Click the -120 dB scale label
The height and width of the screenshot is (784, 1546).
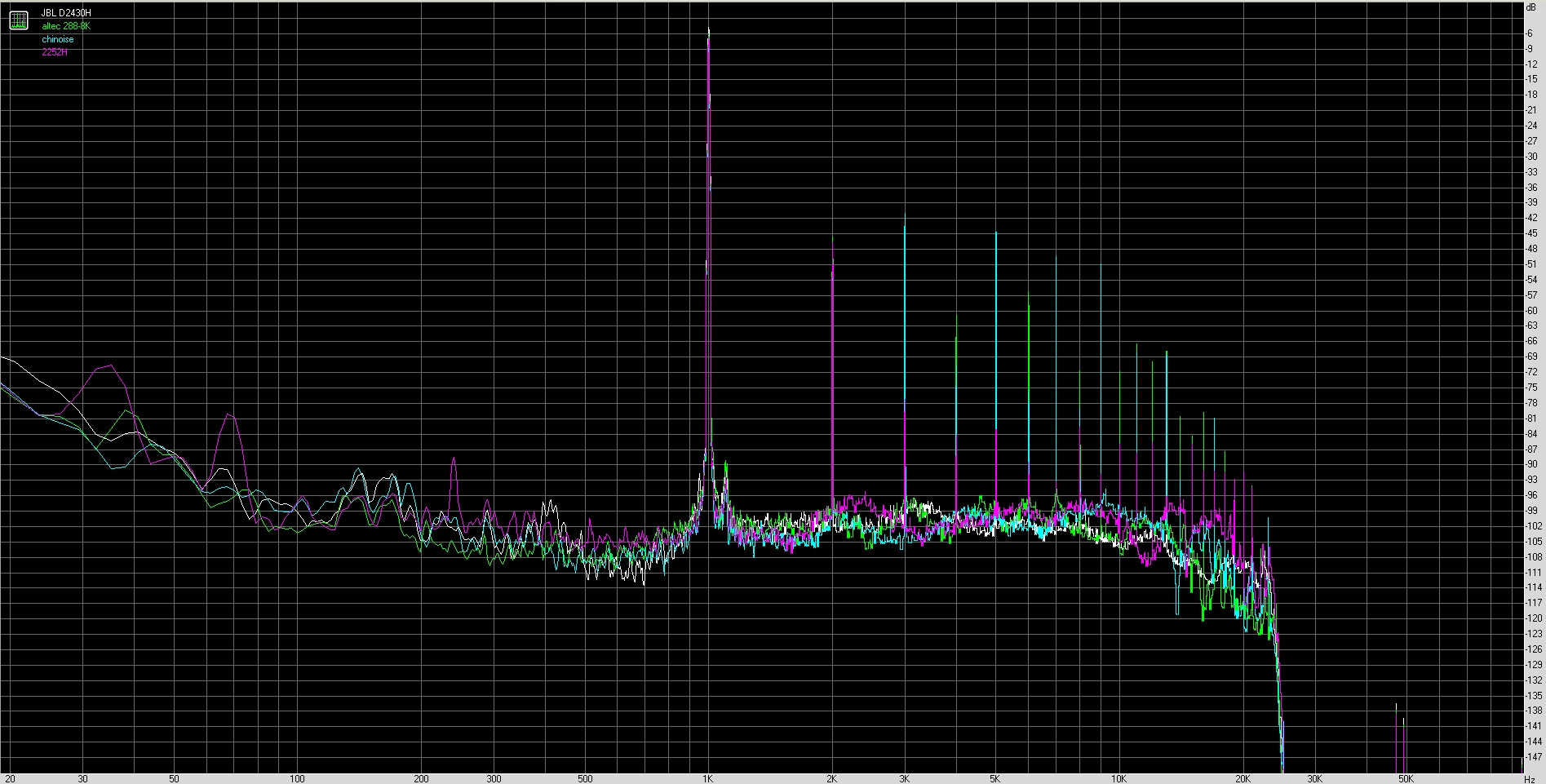tap(1533, 618)
